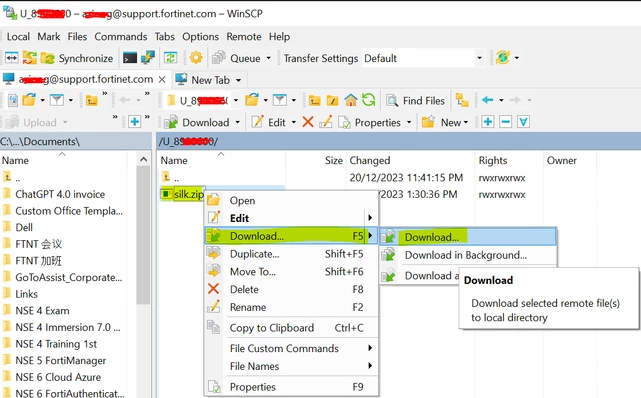
Task: Click the local panel open directory icon
Action: coord(29,100)
